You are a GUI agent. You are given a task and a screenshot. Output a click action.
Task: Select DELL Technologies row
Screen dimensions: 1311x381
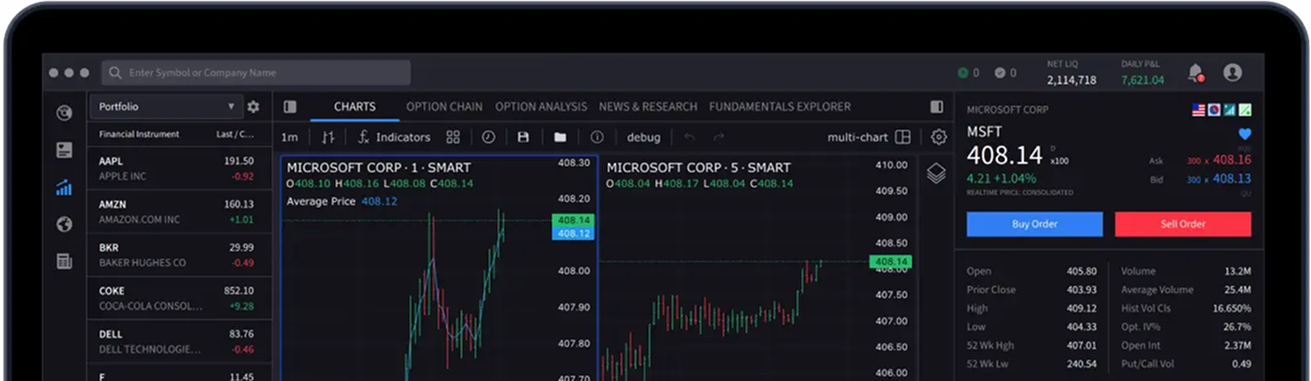tap(178, 341)
